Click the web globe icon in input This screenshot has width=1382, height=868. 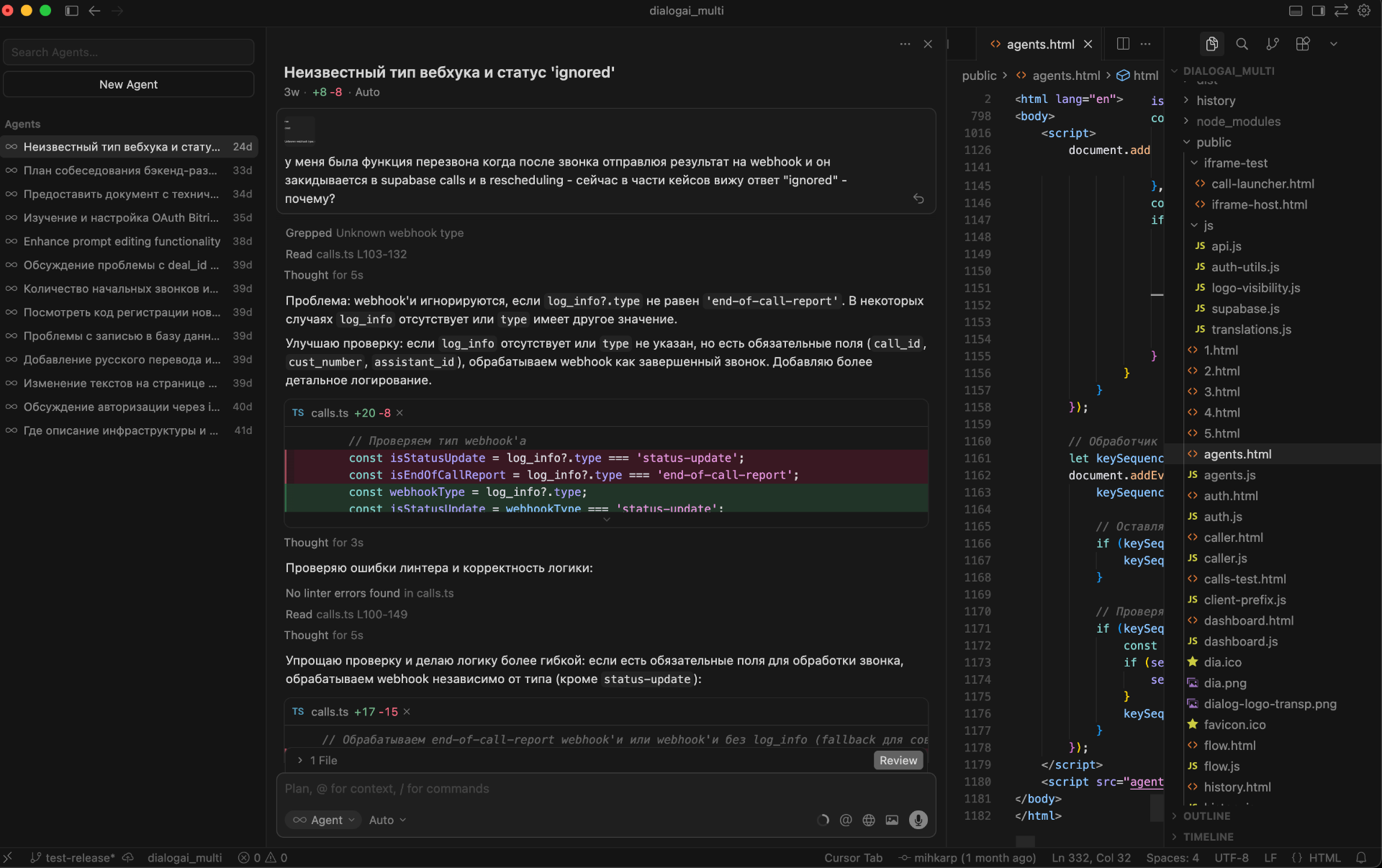pyautogui.click(x=869, y=820)
